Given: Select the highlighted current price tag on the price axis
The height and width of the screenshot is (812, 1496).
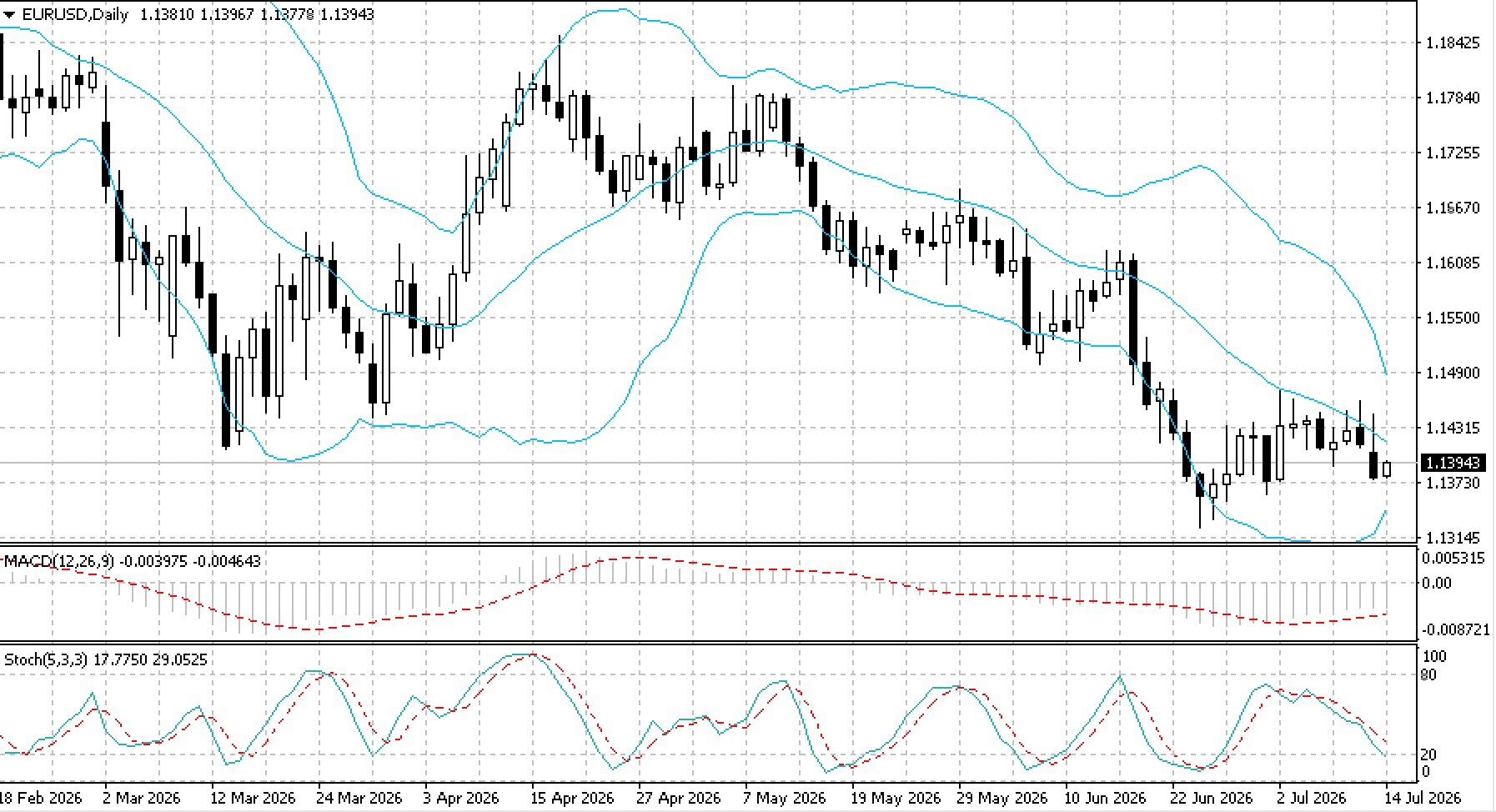Looking at the screenshot, I should click(x=1453, y=463).
